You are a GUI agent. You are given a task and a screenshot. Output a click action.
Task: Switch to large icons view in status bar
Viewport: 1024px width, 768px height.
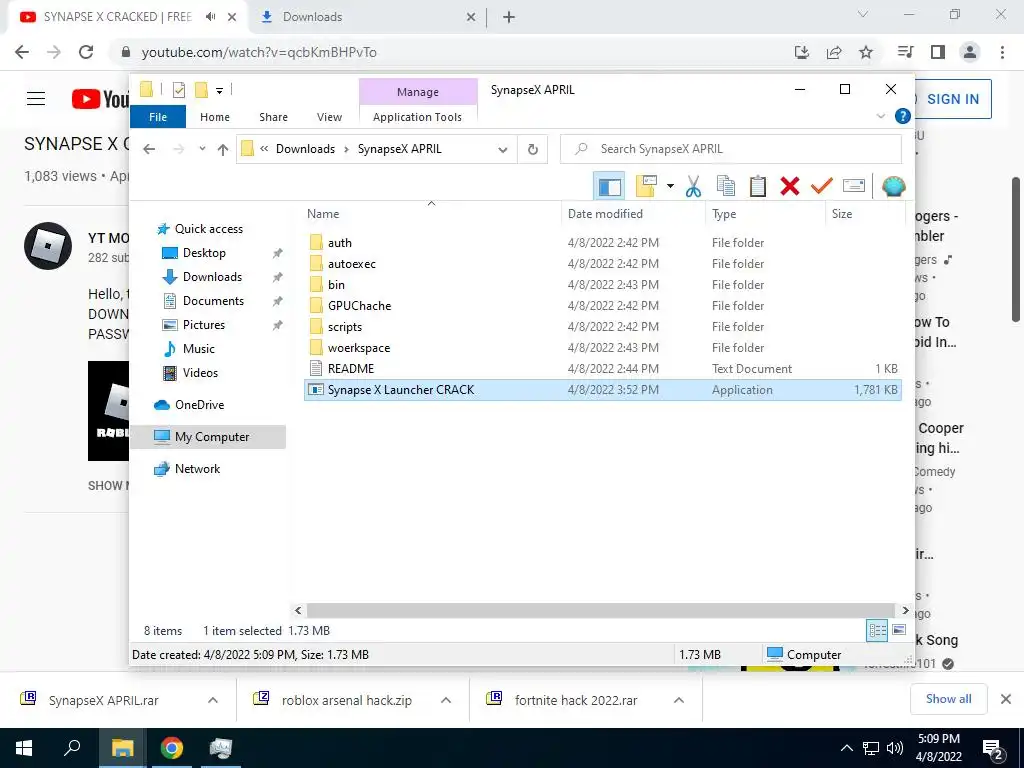tap(899, 630)
